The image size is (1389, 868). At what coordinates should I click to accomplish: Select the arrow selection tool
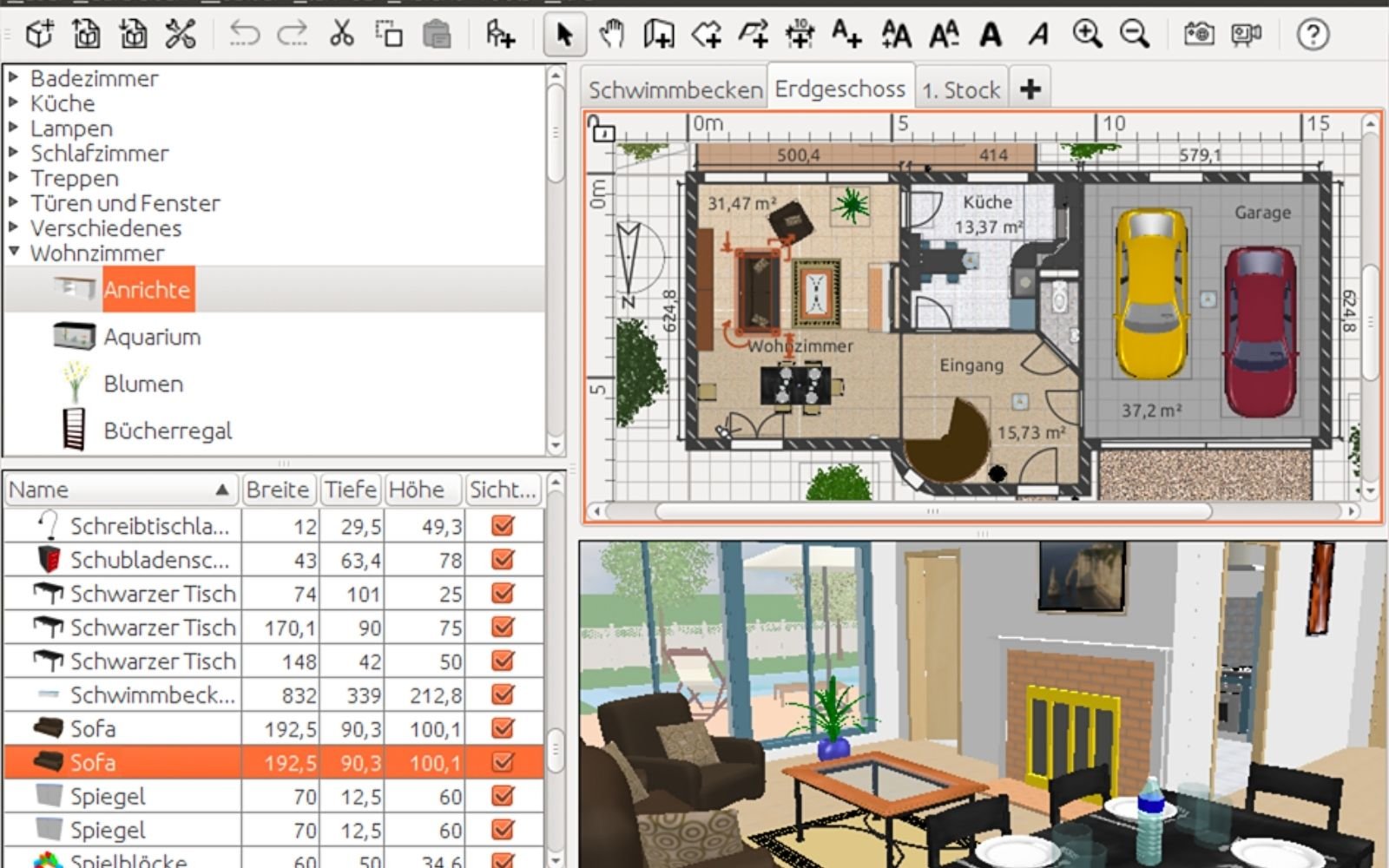[x=563, y=35]
